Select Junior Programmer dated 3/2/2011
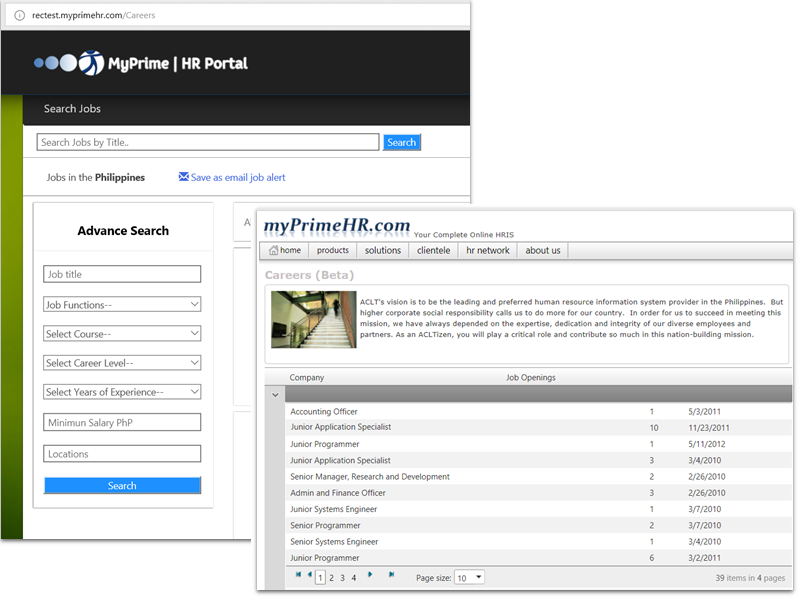800x600 pixels. coord(538,558)
